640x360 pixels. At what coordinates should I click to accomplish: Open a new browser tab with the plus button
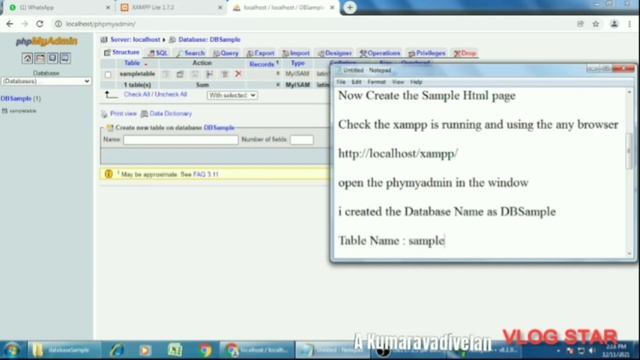pos(350,7)
